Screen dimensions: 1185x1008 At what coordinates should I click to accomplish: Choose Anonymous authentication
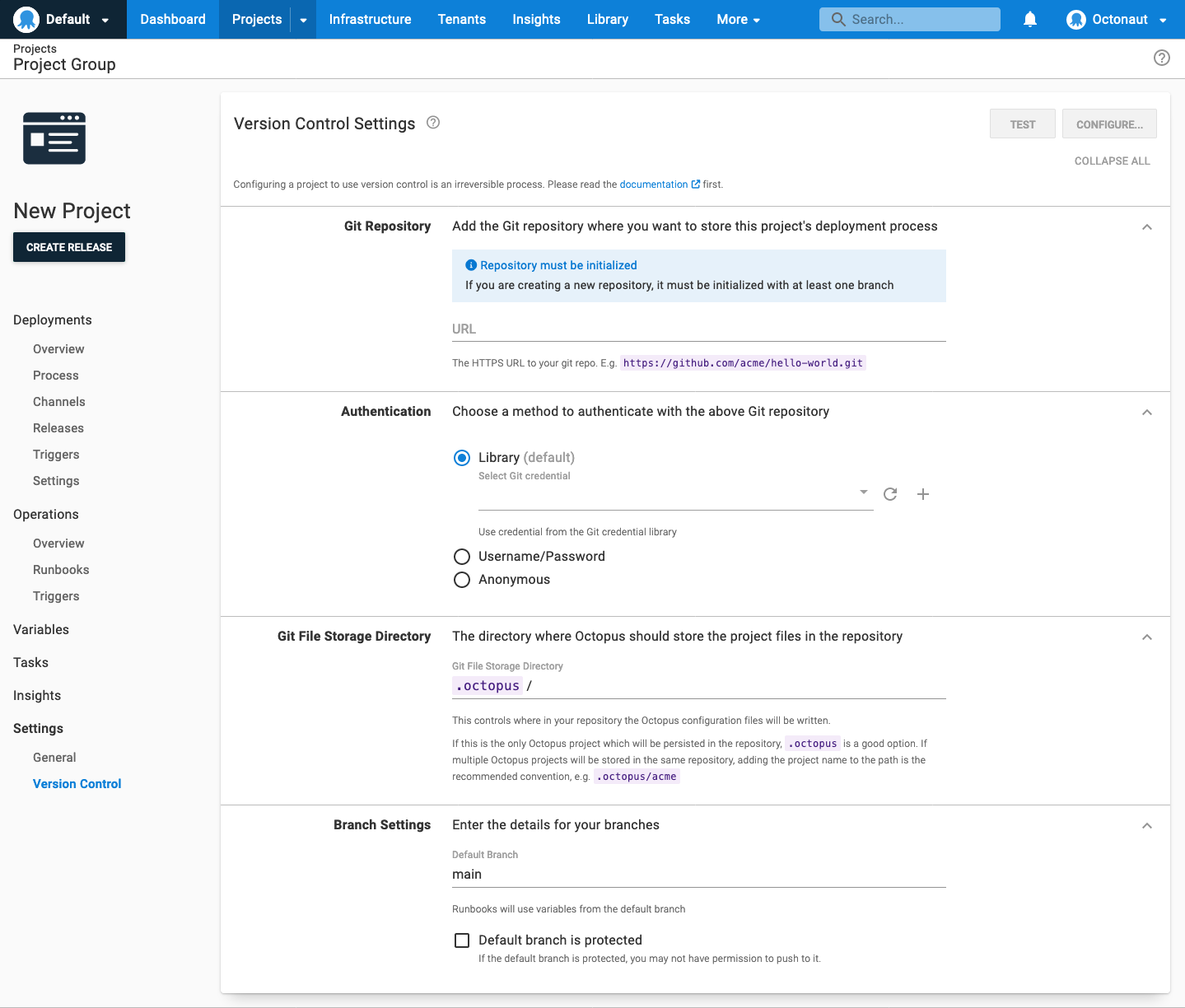coord(462,580)
